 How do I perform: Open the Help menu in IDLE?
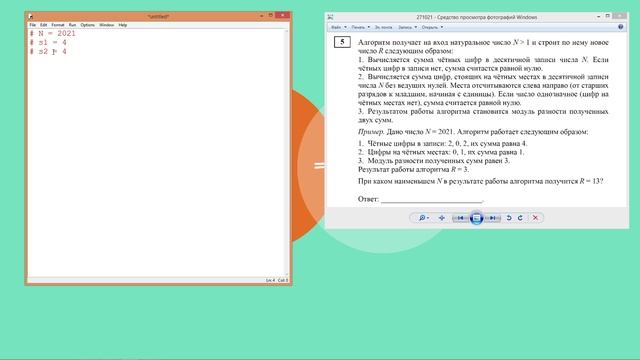pos(122,25)
